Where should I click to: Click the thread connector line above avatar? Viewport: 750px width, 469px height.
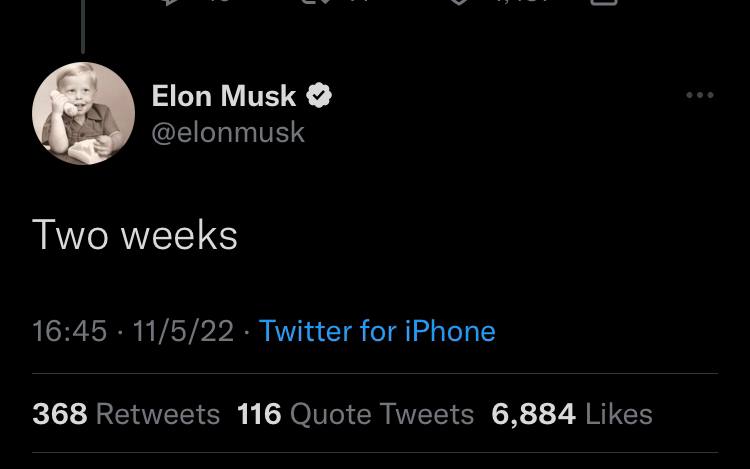tap(83, 26)
